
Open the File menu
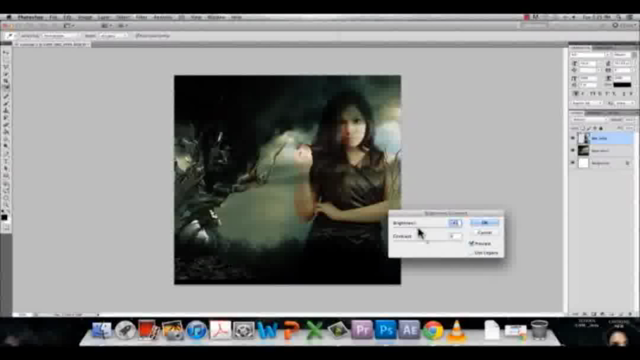53,17
